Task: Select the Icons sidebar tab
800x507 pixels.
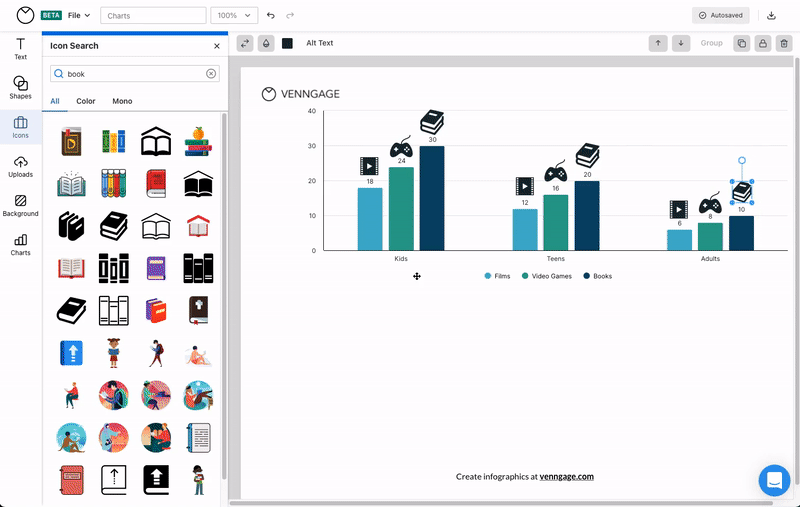Action: coord(20,127)
